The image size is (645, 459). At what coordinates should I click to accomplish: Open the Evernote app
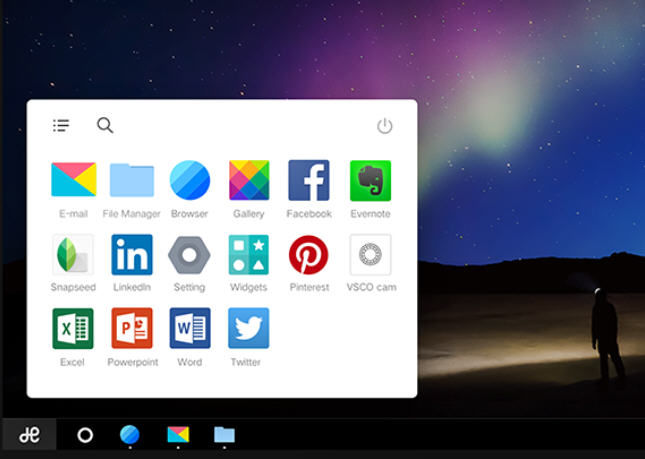[x=370, y=181]
